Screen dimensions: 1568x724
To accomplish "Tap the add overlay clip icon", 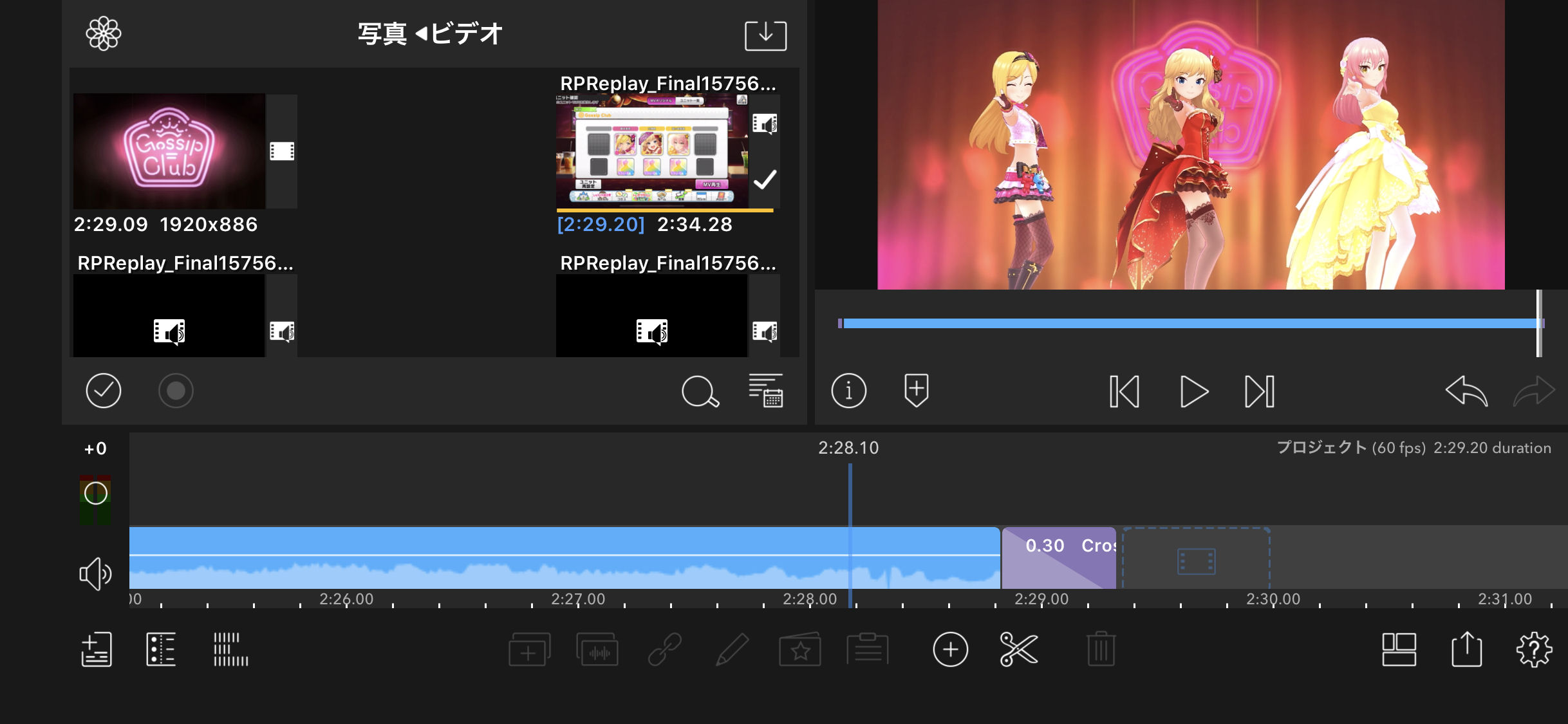I will (529, 649).
